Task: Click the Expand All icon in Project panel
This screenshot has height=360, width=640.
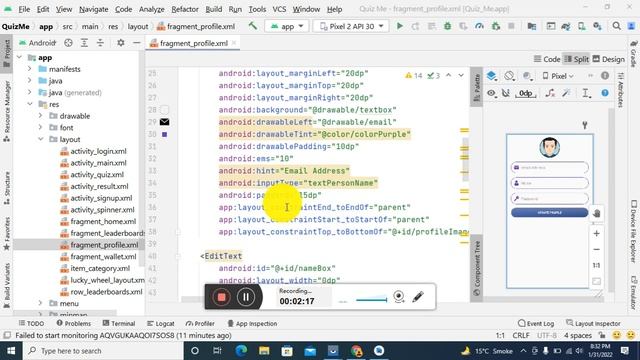Action: [x=84, y=42]
